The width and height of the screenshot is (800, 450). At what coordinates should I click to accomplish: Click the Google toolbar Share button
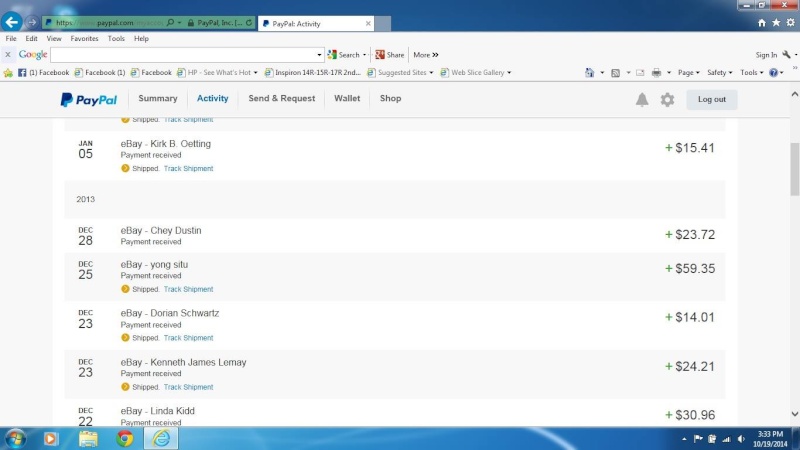pos(390,55)
